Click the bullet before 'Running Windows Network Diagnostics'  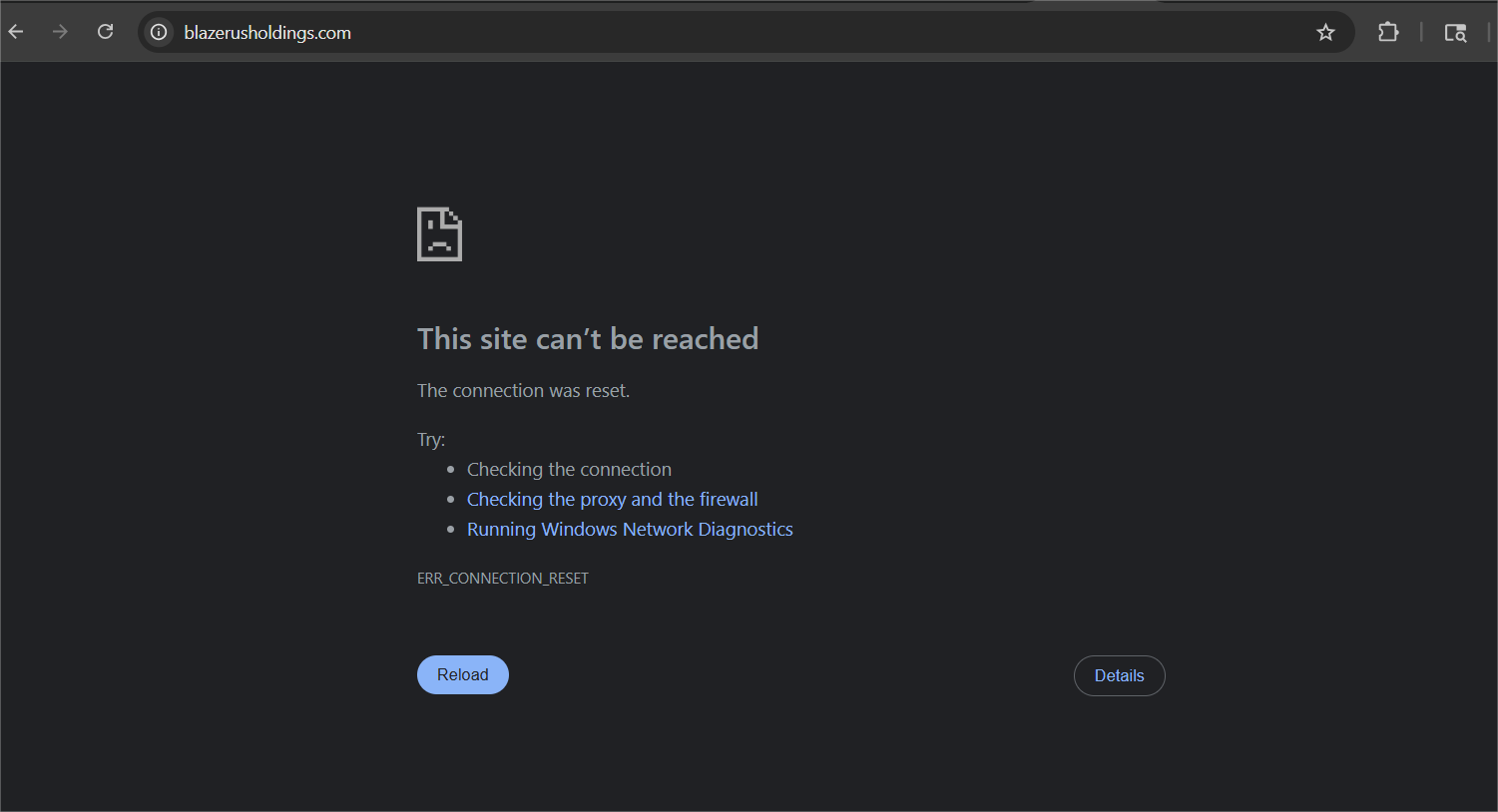(x=451, y=530)
